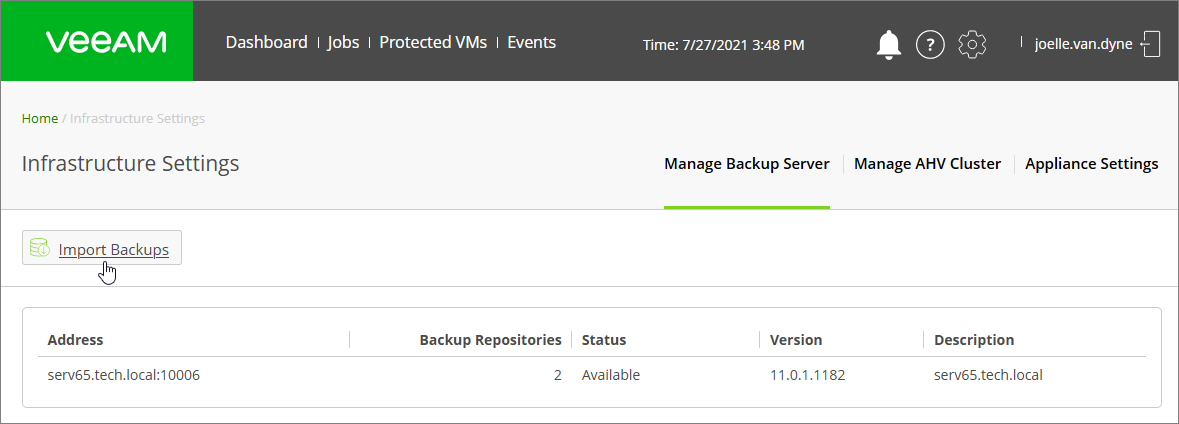The width and height of the screenshot is (1179, 424).
Task: Follow the Home breadcrumb link
Action: 40,118
